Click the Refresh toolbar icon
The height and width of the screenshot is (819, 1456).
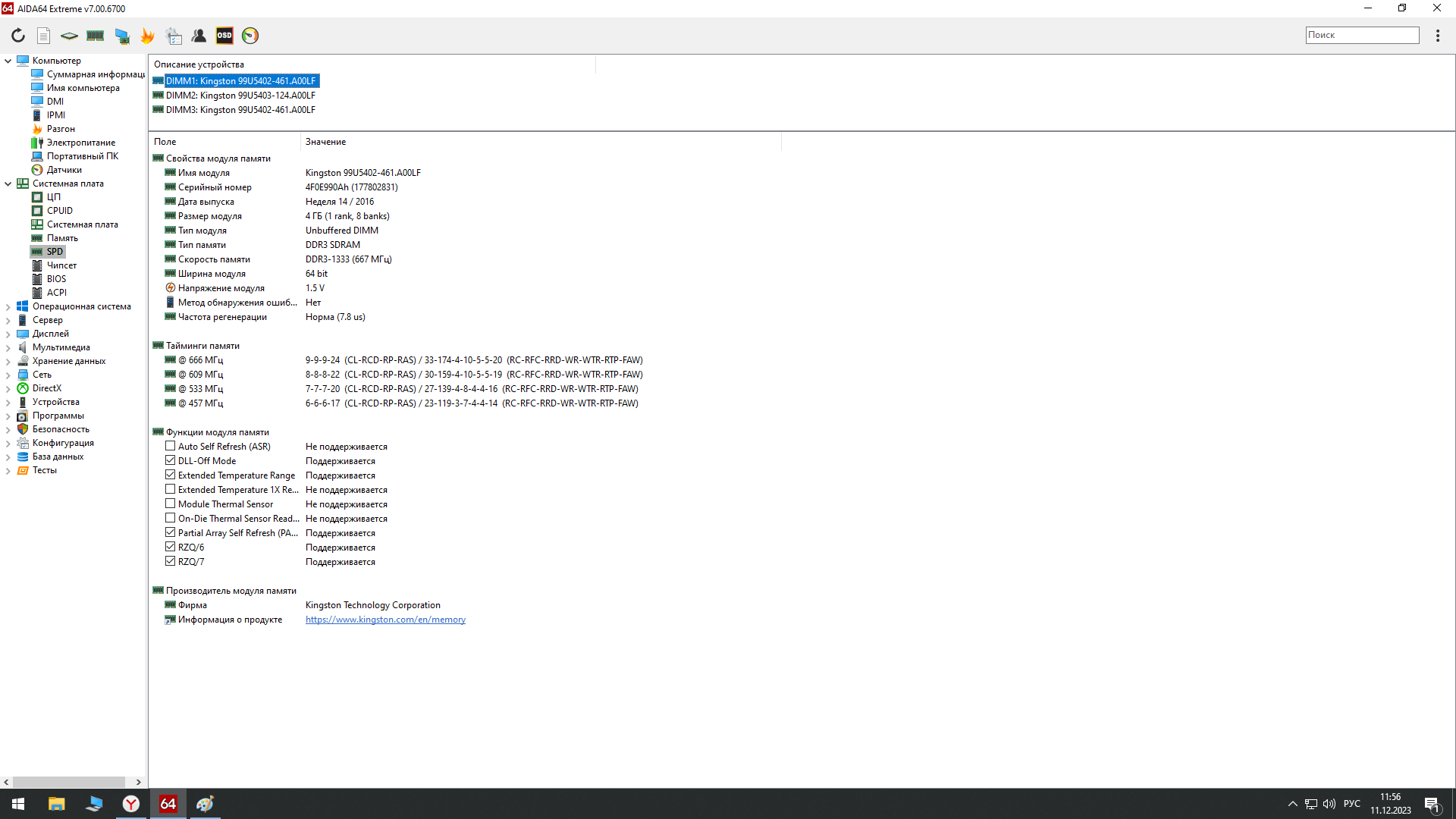tap(18, 36)
